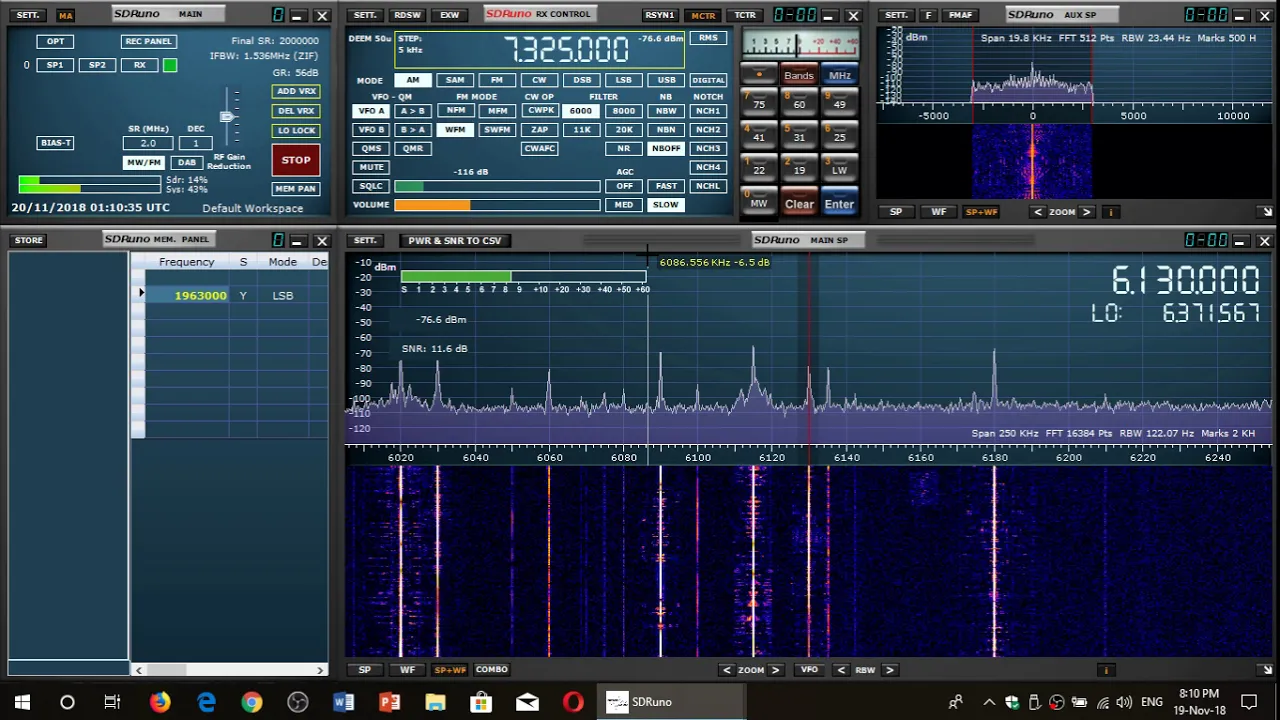Adjust the RF Gain Reduction slider
Viewport: 1280px width, 720px height.
click(x=228, y=118)
